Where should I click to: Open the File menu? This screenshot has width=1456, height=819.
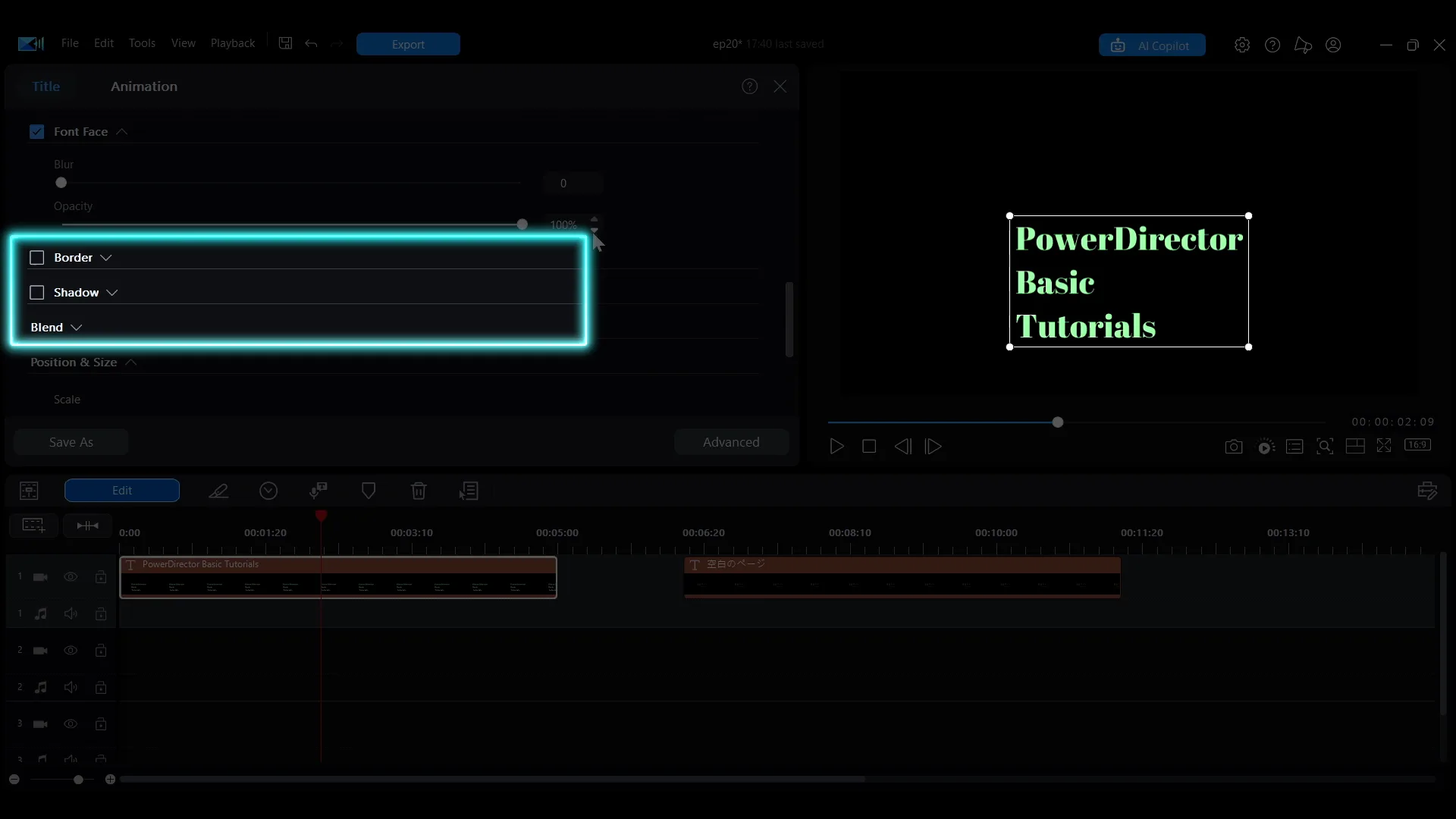pos(70,43)
